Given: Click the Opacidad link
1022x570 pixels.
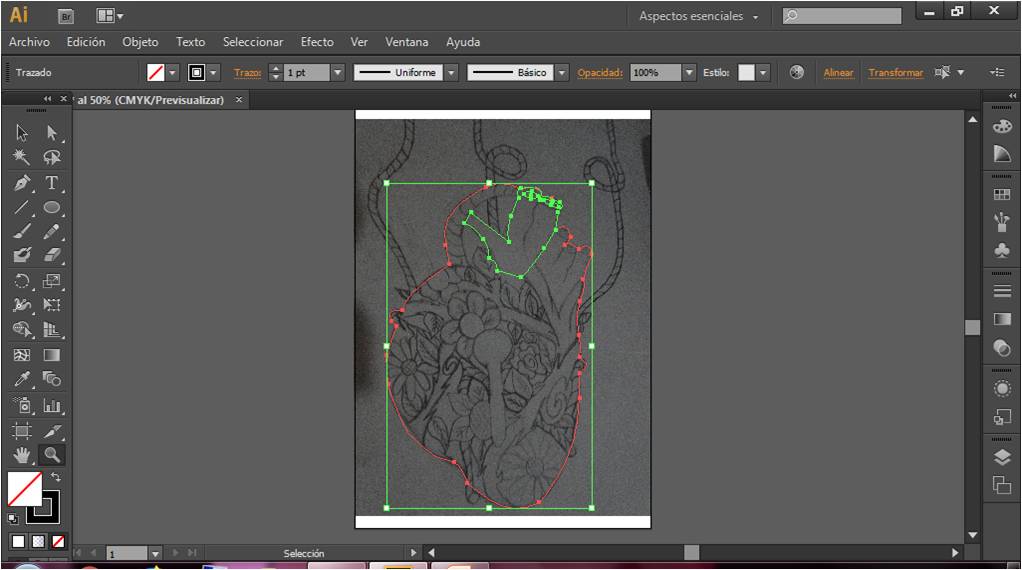Looking at the screenshot, I should point(600,72).
